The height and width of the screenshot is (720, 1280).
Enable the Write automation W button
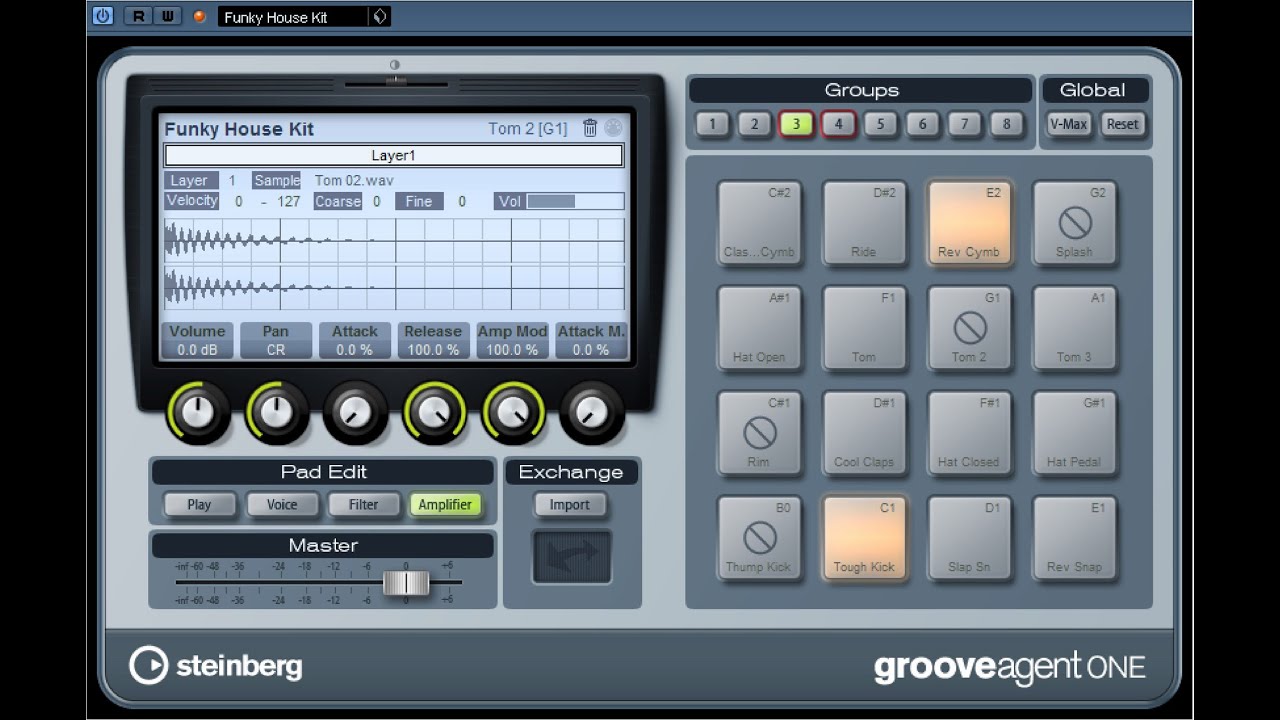coord(168,16)
